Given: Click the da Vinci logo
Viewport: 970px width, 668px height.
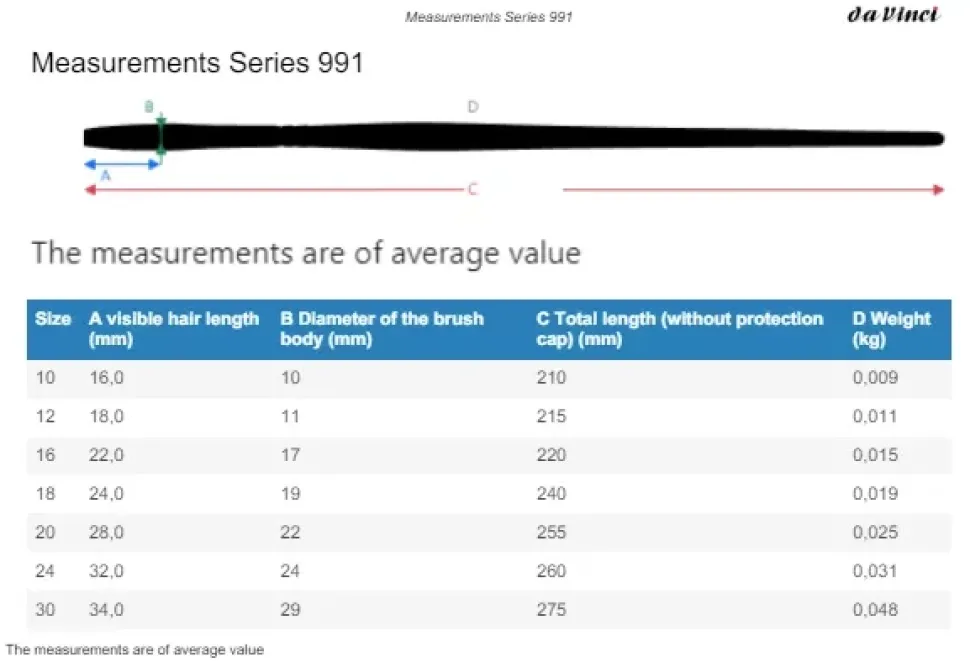Looking at the screenshot, I should click(x=892, y=15).
